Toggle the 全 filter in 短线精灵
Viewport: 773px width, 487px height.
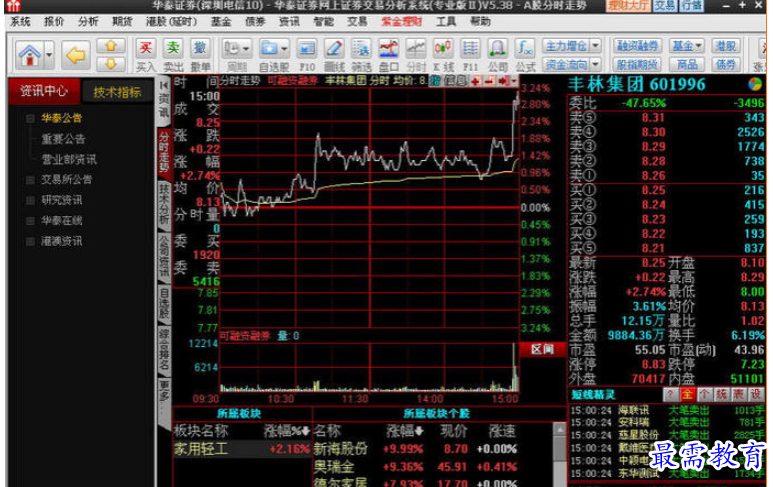[x=687, y=394]
